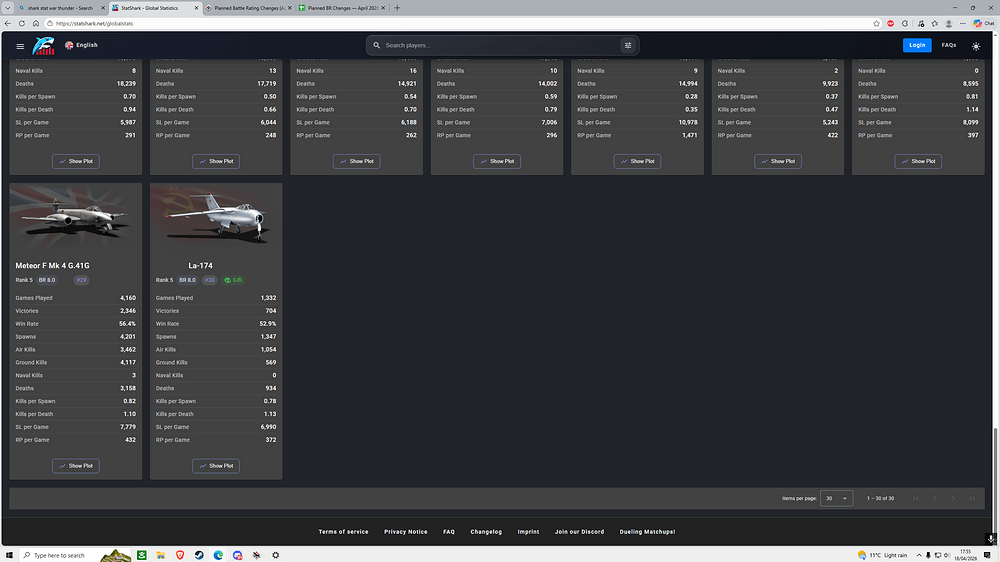This screenshot has width=1000, height=562.
Task: Open Privacy Notice footer link
Action: [x=406, y=531]
